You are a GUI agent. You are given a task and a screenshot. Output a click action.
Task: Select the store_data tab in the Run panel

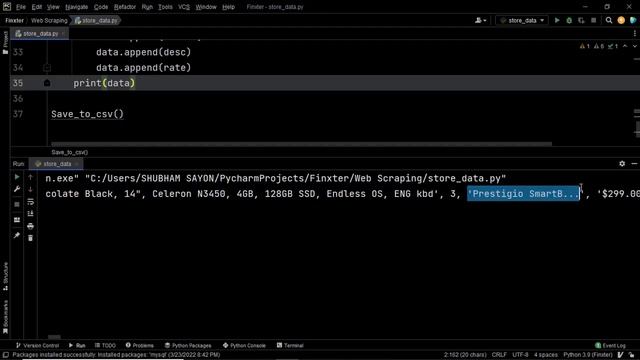pos(56,164)
